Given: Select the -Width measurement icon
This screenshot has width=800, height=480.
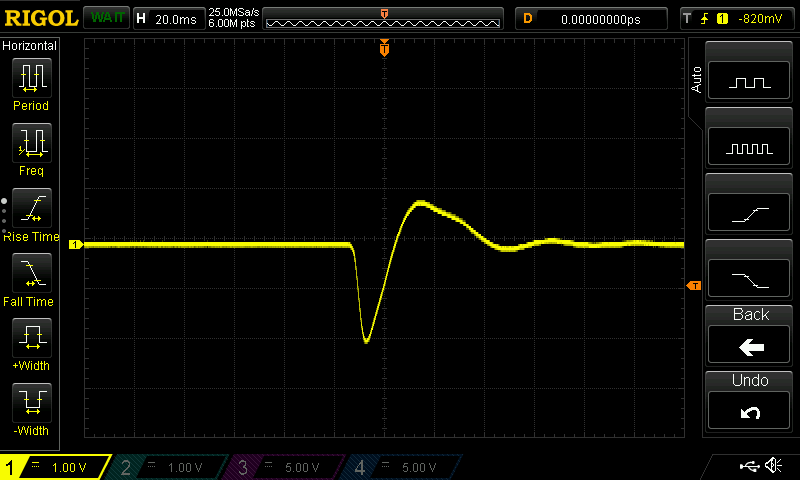Looking at the screenshot, I should (32, 402).
